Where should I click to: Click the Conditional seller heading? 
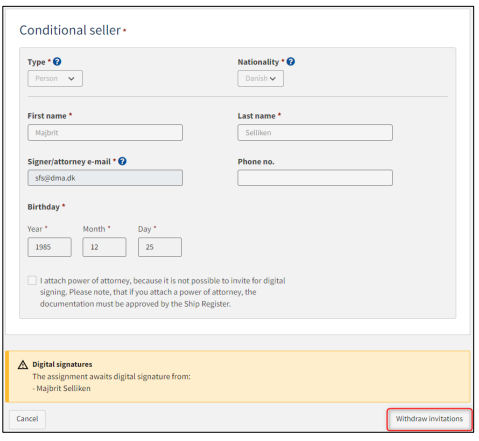tap(70, 30)
